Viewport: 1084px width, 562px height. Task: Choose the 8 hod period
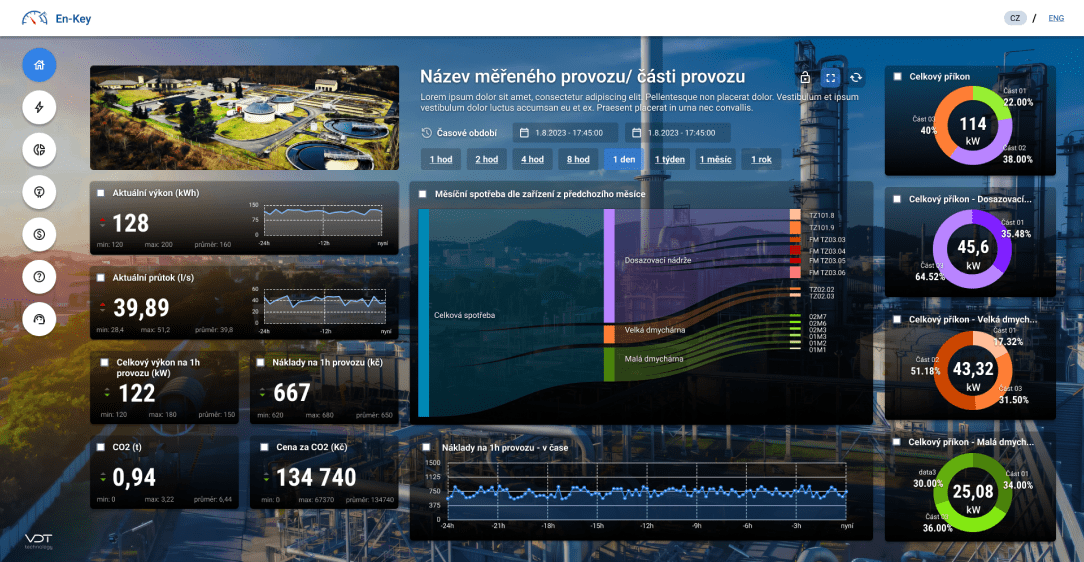(577, 159)
